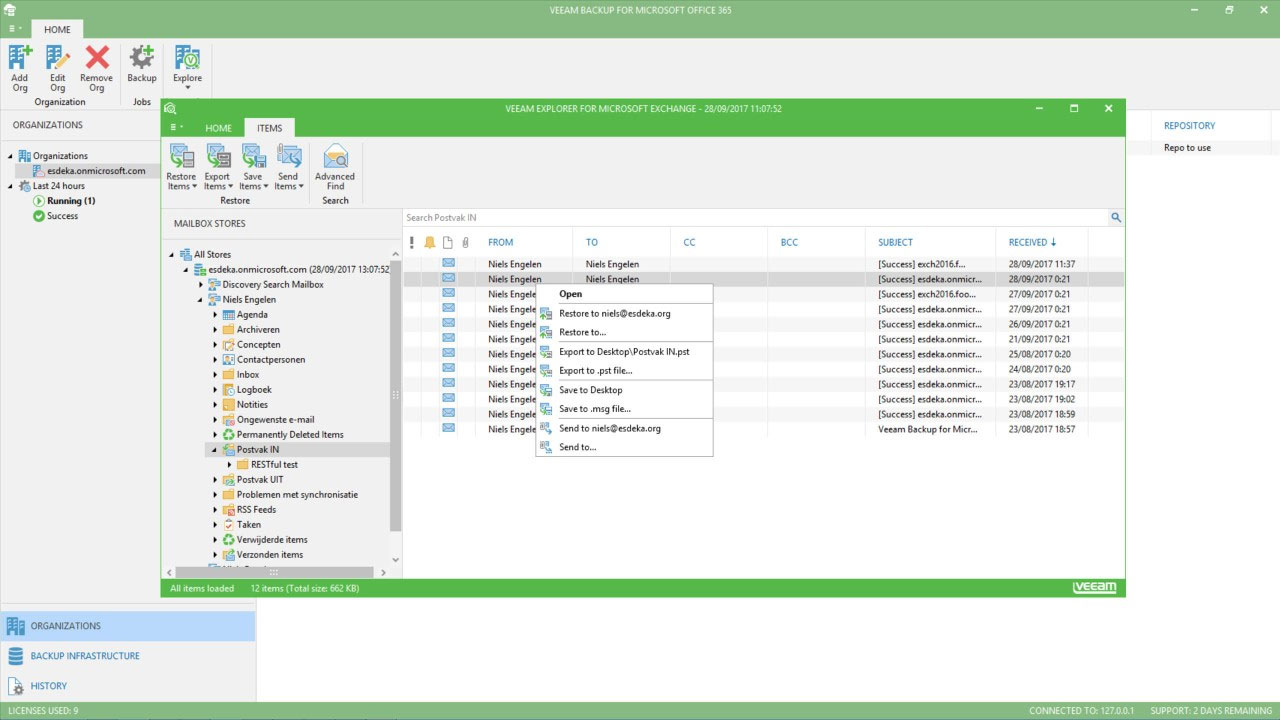Collapse the Postvak IN folder
Image resolution: width=1280 pixels, height=720 pixels.
pos(215,450)
